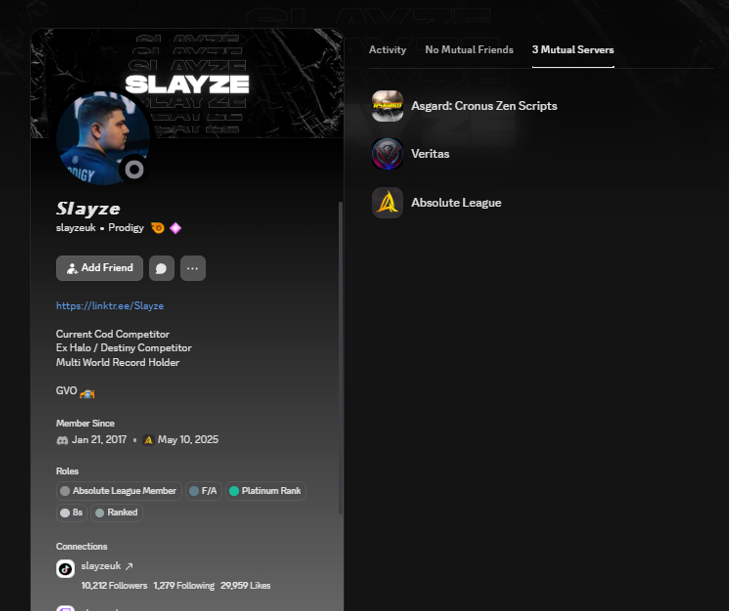This screenshot has width=729, height=611.
Task: Click the Asgard: Cronus Zen Scripts server icon
Action: (x=387, y=106)
